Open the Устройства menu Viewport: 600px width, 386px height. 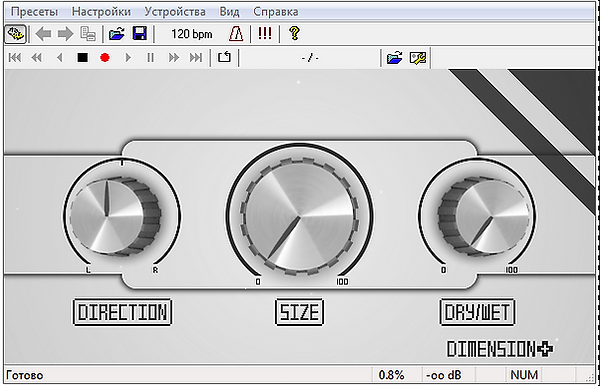pos(174,12)
